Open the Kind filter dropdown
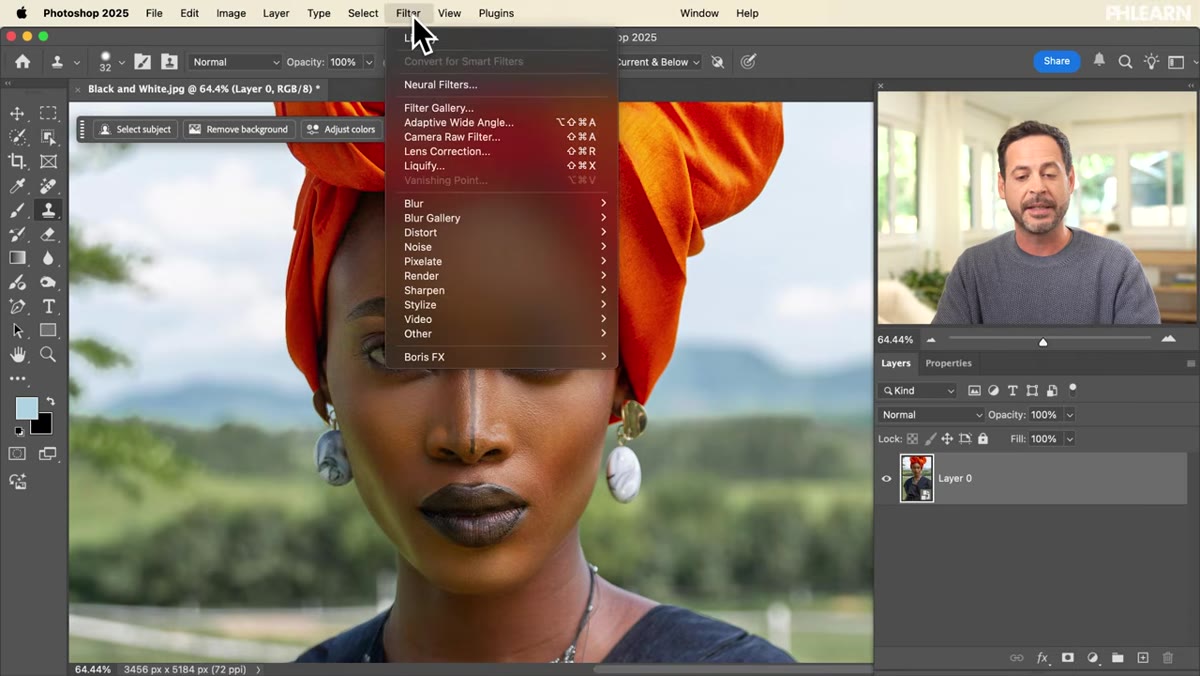This screenshot has width=1200, height=676. pyautogui.click(x=918, y=391)
